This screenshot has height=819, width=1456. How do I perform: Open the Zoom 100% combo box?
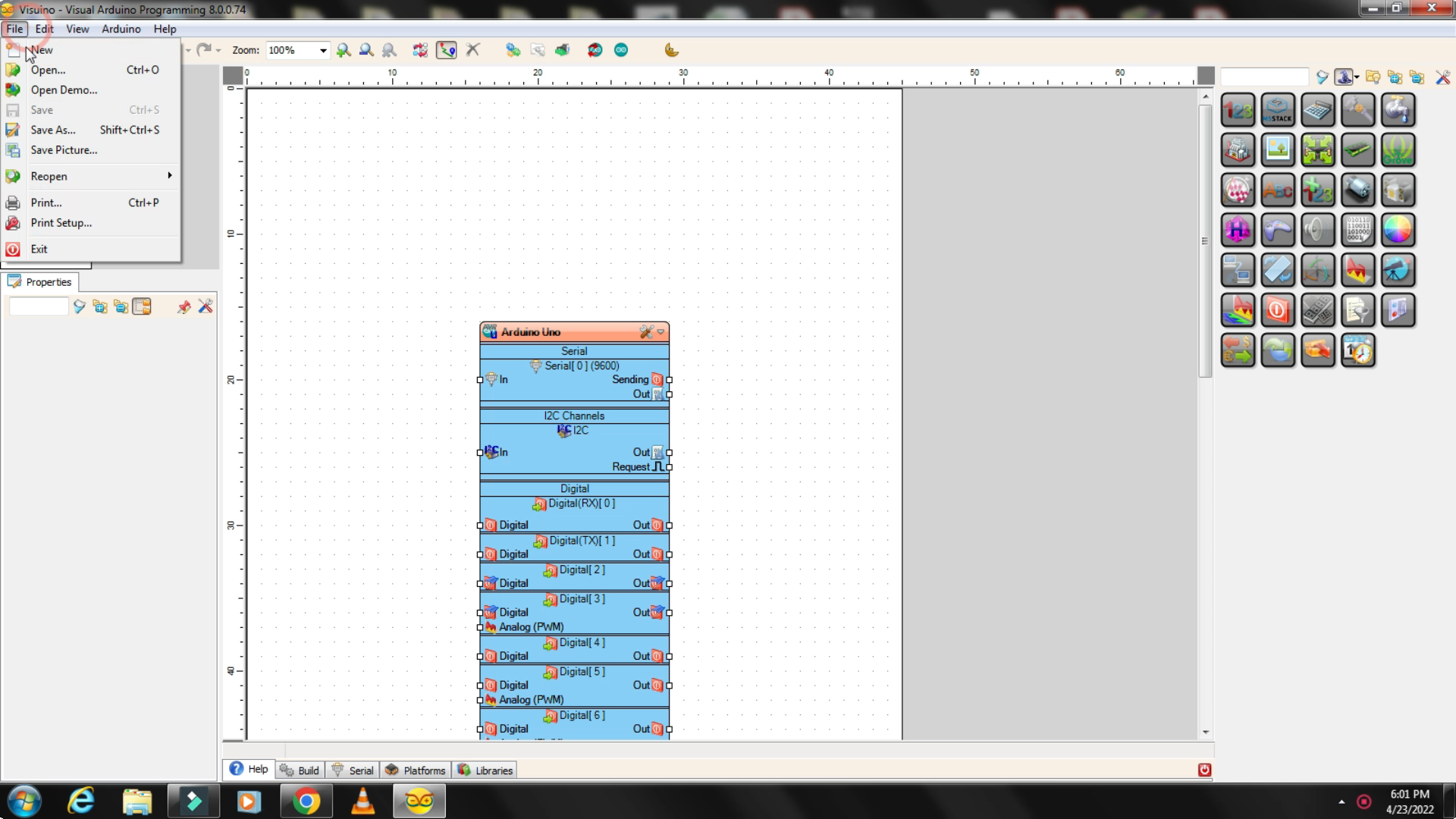[x=298, y=50]
